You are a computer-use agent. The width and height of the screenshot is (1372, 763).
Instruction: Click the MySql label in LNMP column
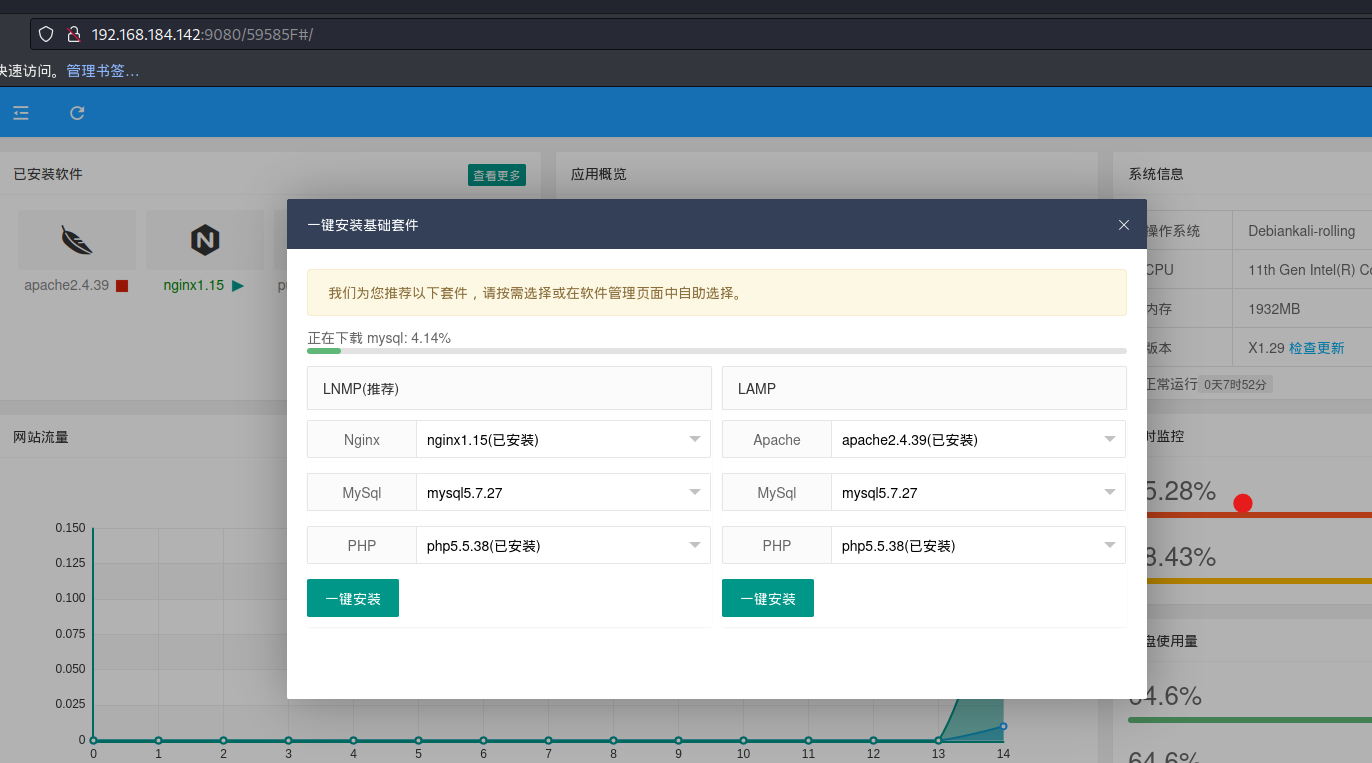(x=362, y=492)
